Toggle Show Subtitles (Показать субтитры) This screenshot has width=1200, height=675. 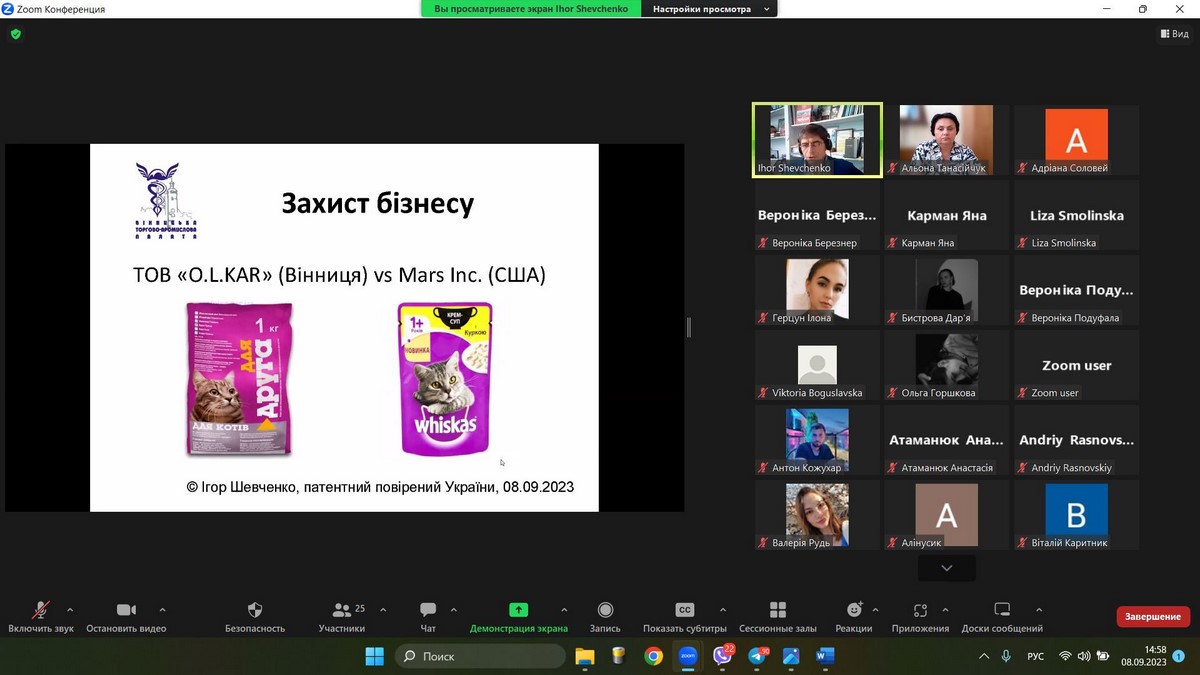click(684, 610)
